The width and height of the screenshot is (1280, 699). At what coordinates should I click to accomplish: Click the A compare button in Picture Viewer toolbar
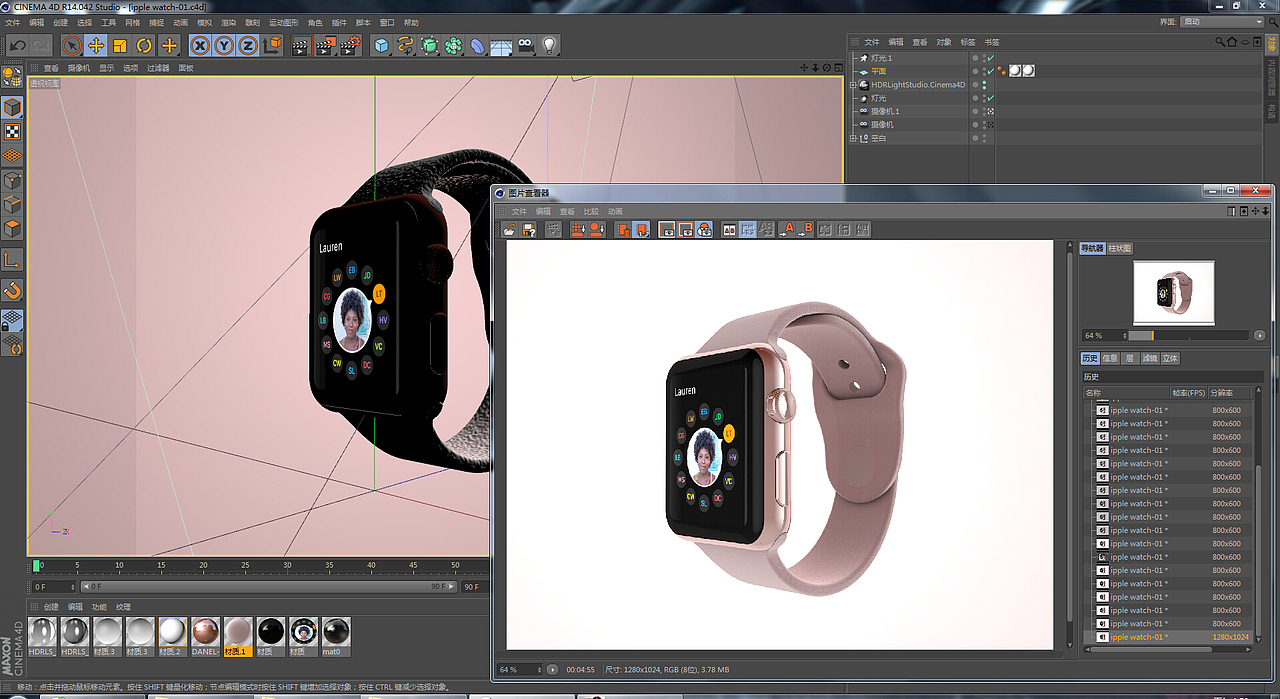click(x=787, y=229)
